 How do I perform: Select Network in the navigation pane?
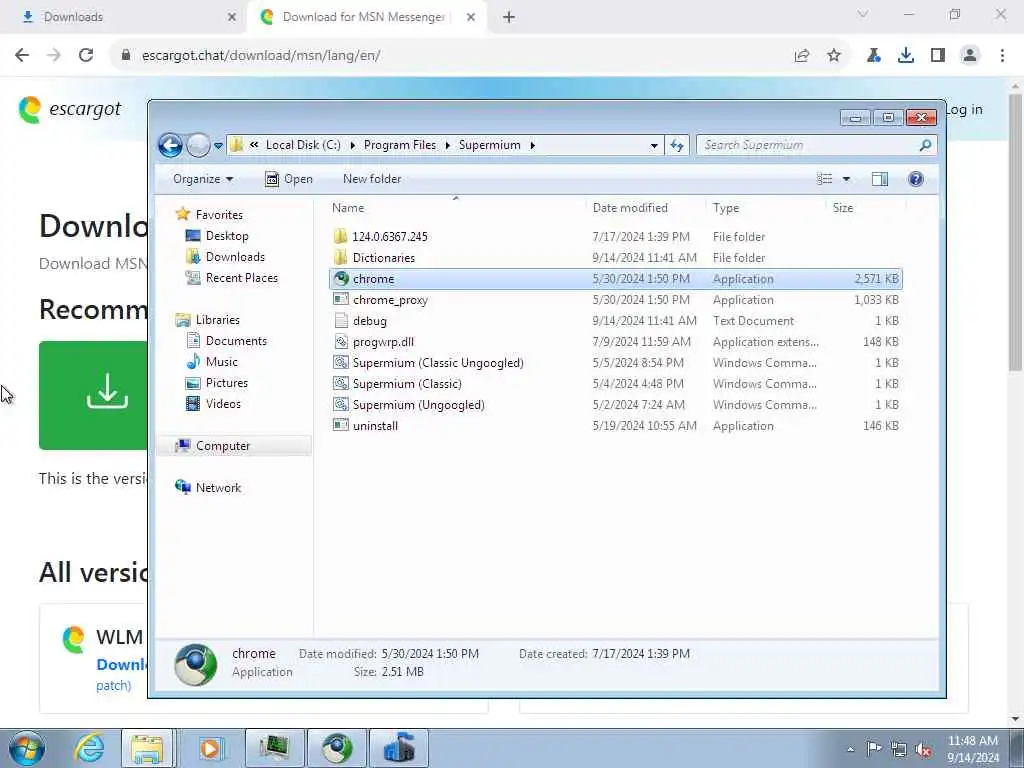click(218, 488)
